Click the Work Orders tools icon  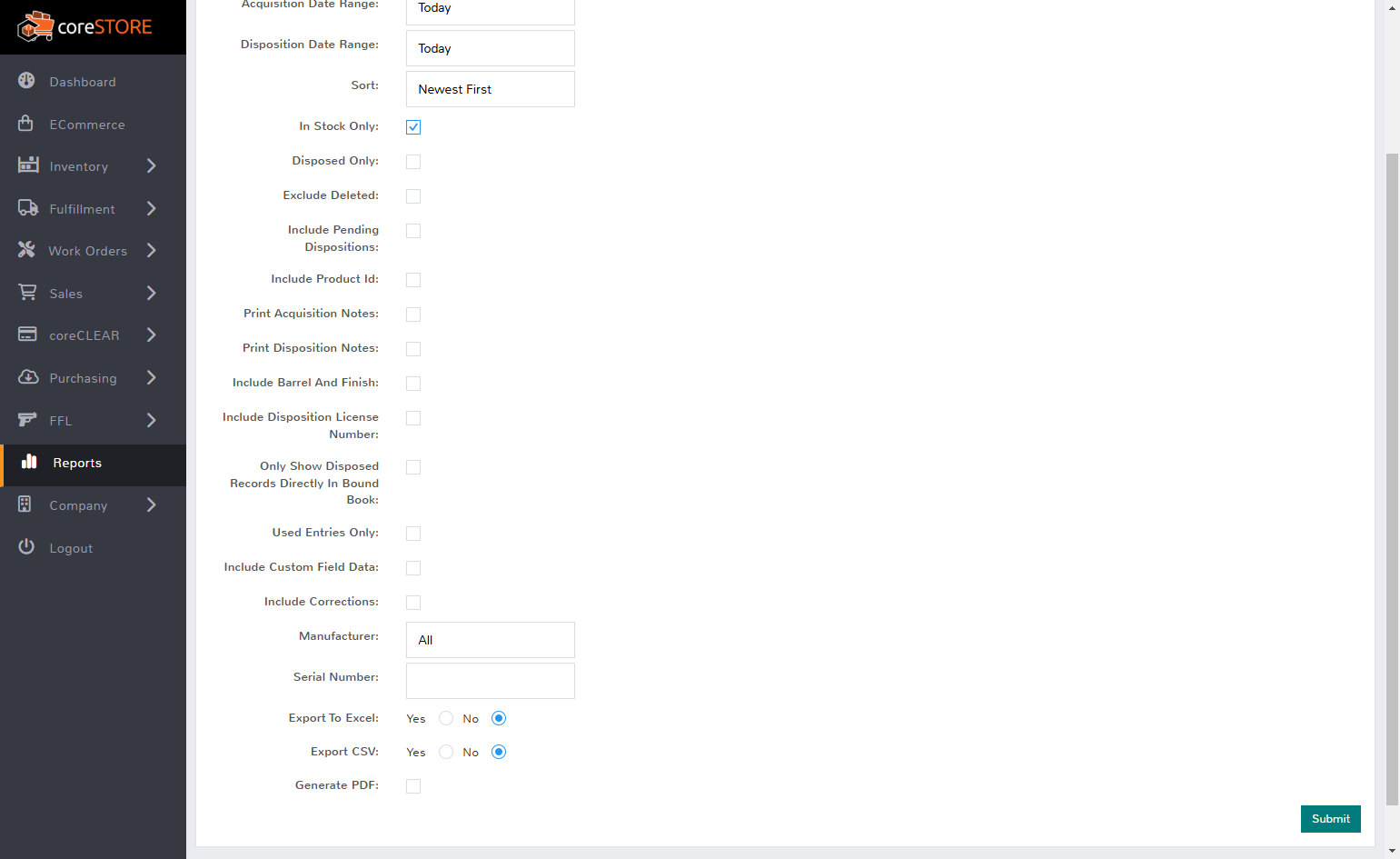(x=26, y=249)
